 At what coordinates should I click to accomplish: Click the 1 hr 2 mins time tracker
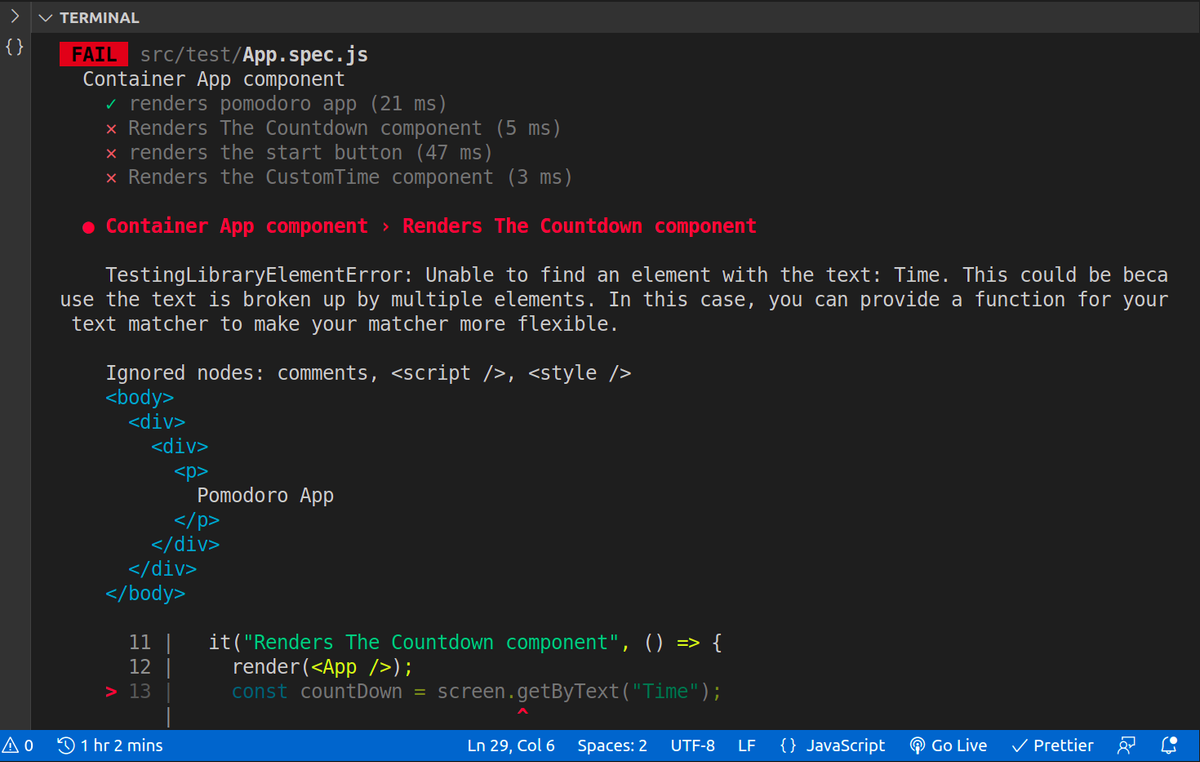tap(110, 745)
